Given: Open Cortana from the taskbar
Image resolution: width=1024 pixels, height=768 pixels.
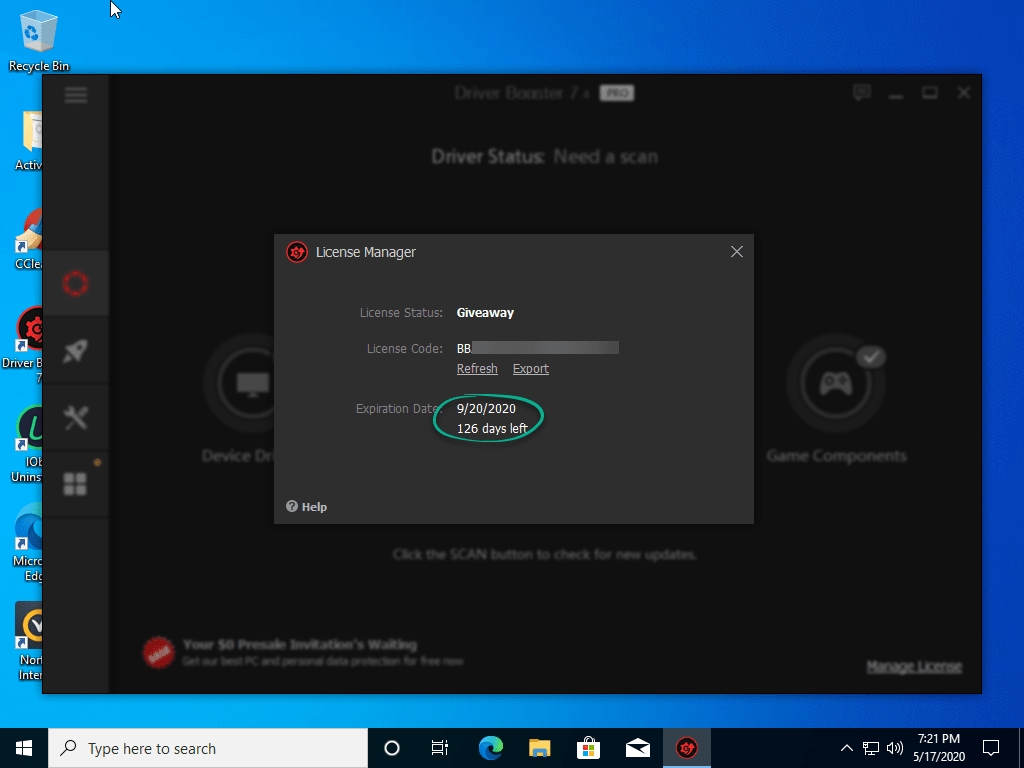Looking at the screenshot, I should pos(392,748).
